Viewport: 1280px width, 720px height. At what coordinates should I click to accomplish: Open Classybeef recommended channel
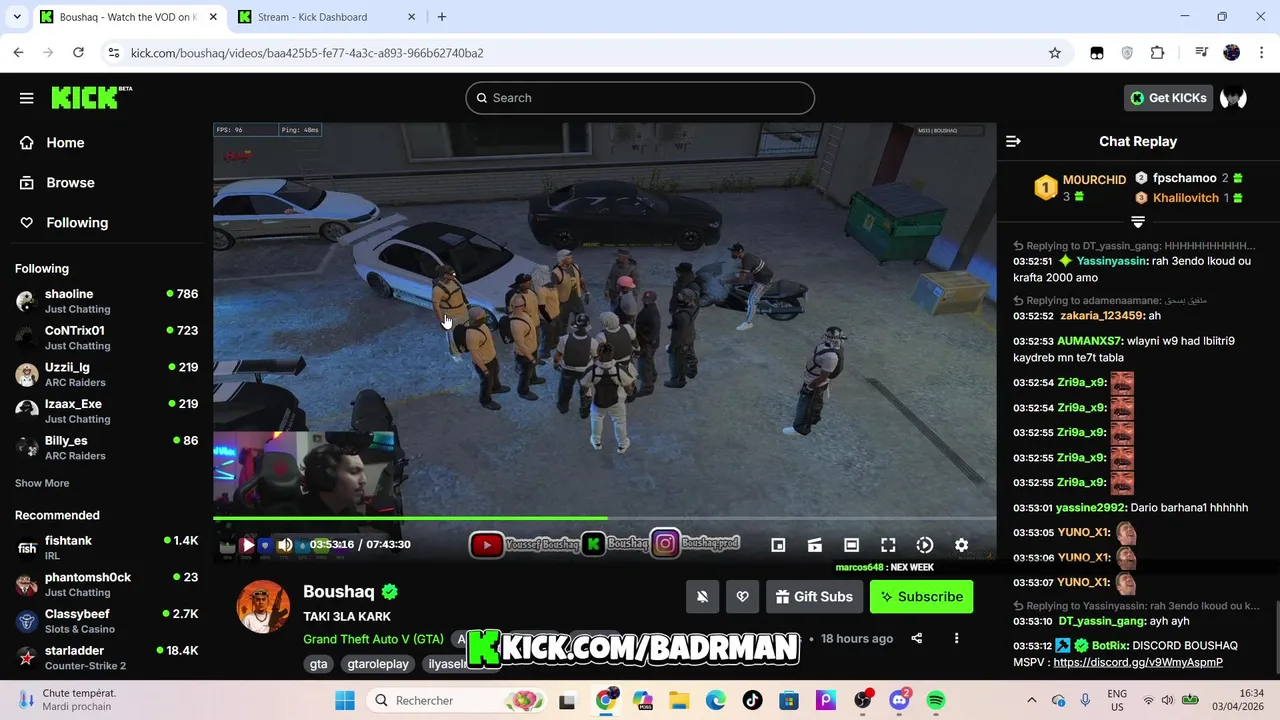pos(107,621)
